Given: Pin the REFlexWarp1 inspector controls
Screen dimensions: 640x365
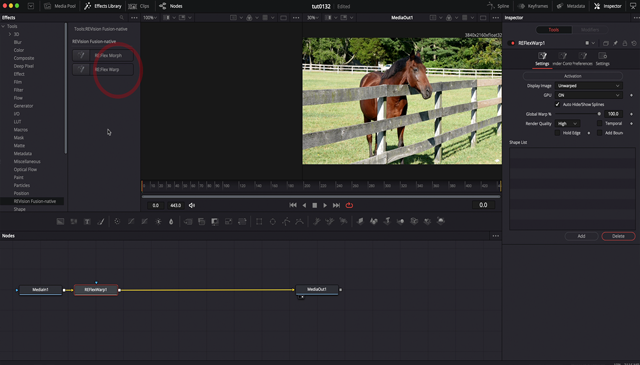Looking at the screenshot, I should [x=616, y=43].
